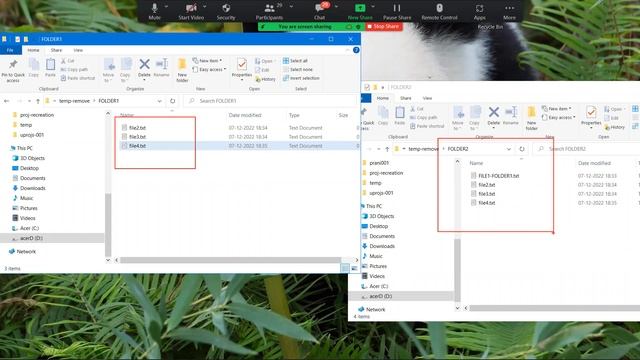This screenshot has height=360, width=640.
Task: Refresh the FOLDER2 window
Action: click(522, 149)
